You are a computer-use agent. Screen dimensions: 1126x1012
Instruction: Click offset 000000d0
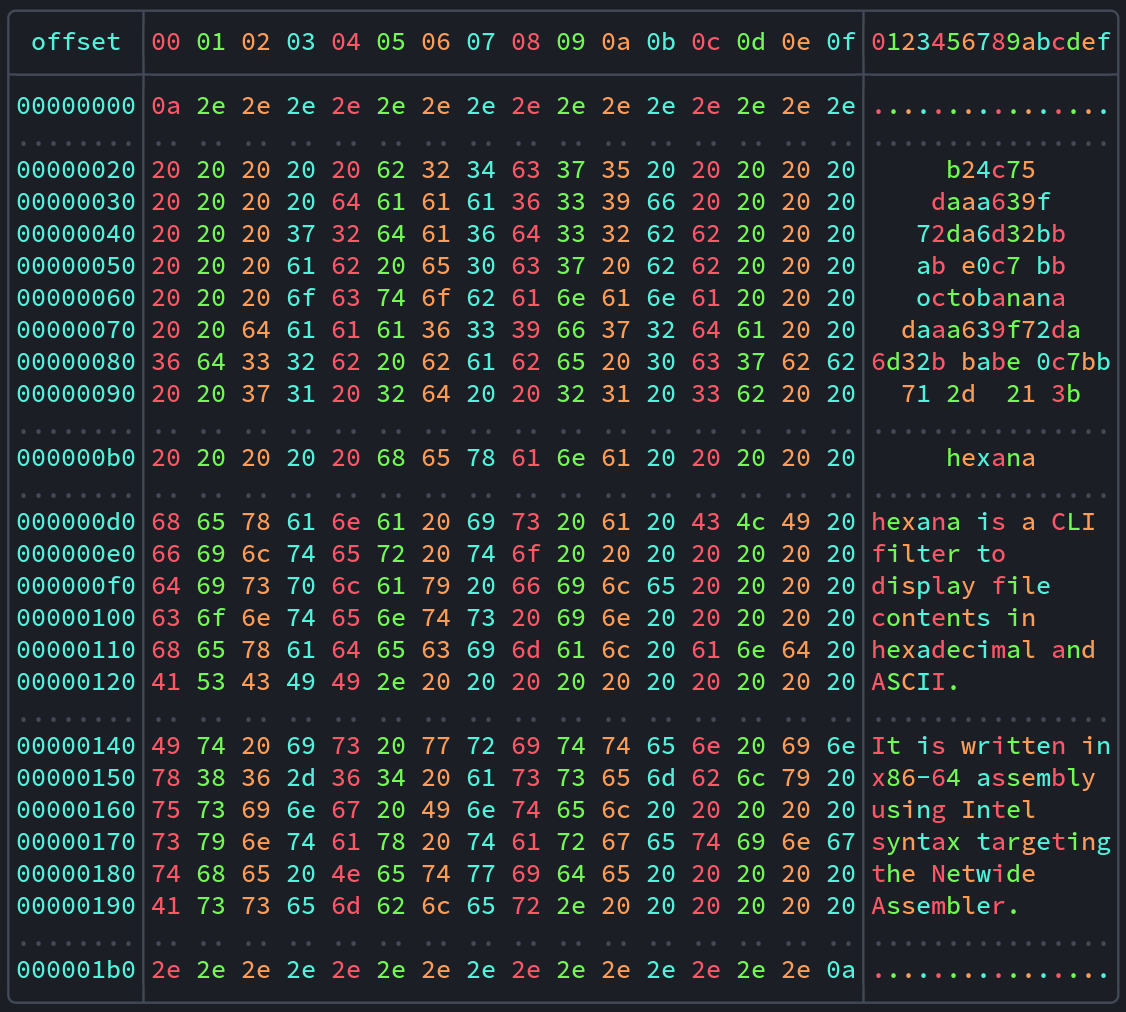click(x=76, y=521)
